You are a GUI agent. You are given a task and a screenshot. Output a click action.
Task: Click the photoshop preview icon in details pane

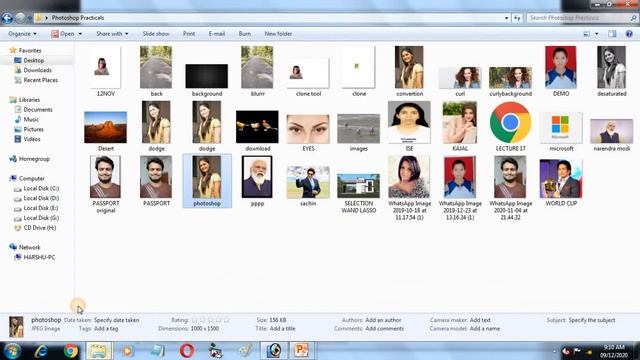16,327
